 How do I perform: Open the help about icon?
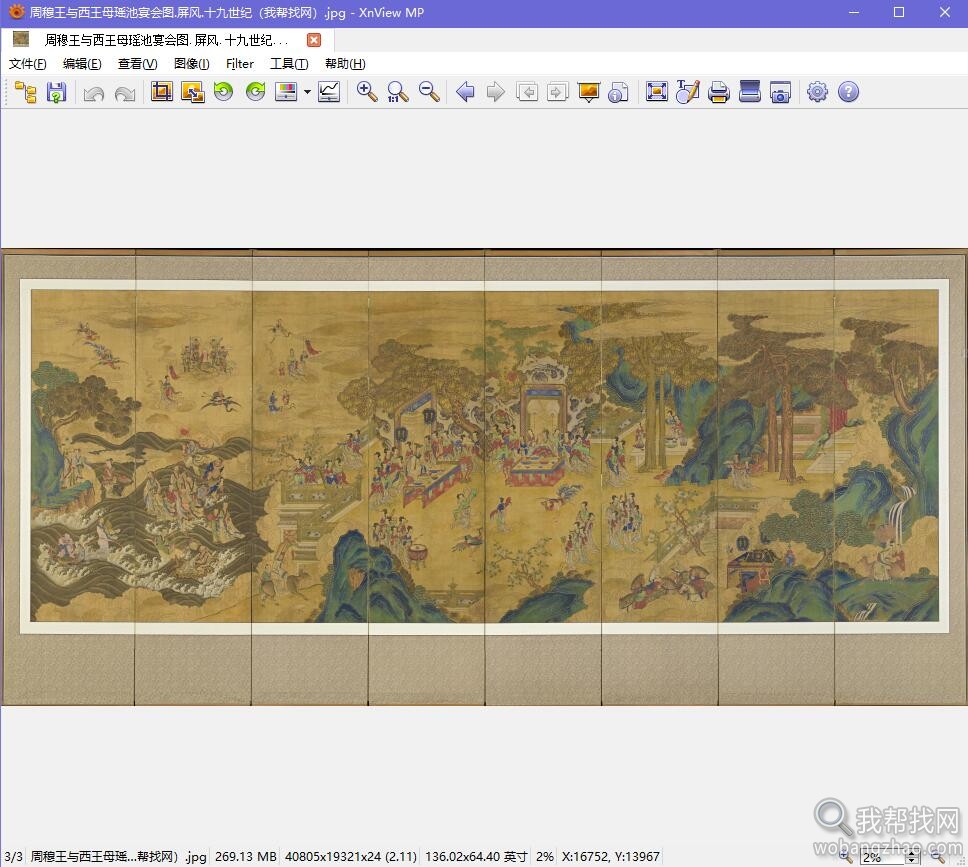(x=849, y=92)
